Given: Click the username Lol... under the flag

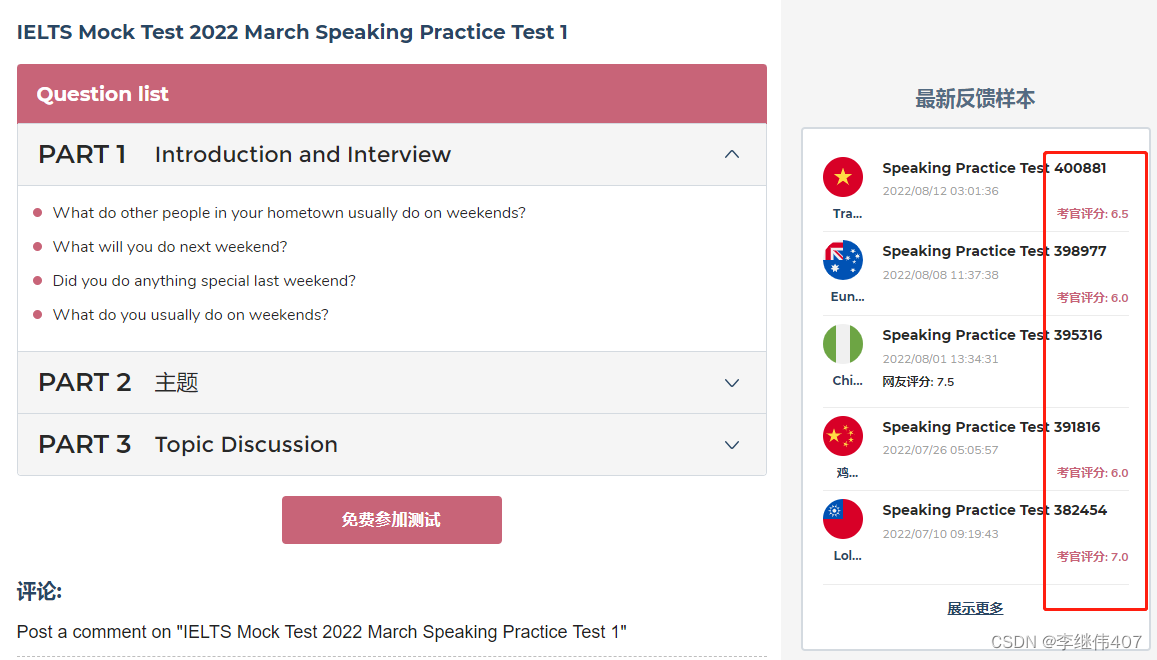Looking at the screenshot, I should (x=847, y=556).
